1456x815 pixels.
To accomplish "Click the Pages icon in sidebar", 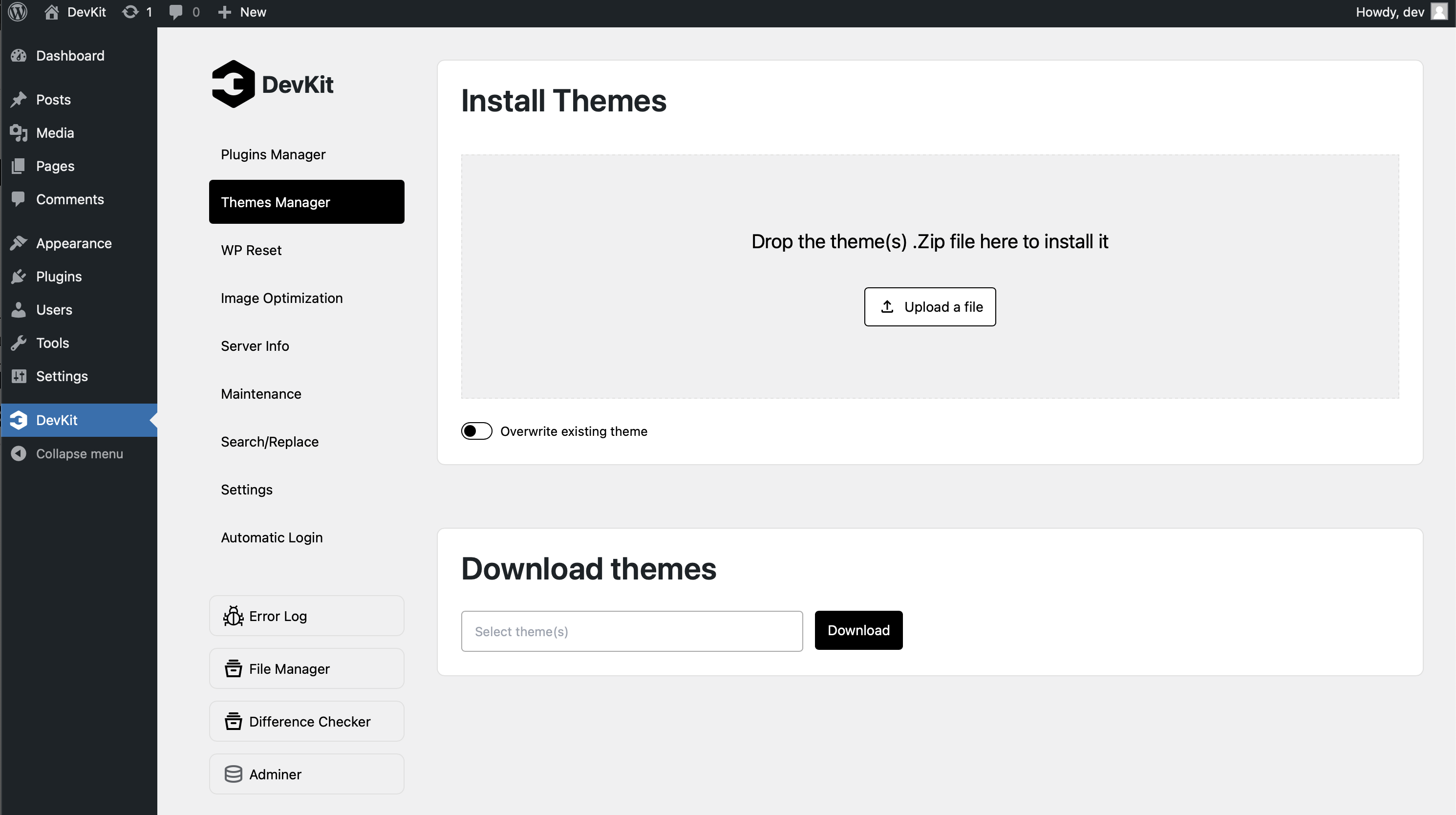I will click(19, 166).
